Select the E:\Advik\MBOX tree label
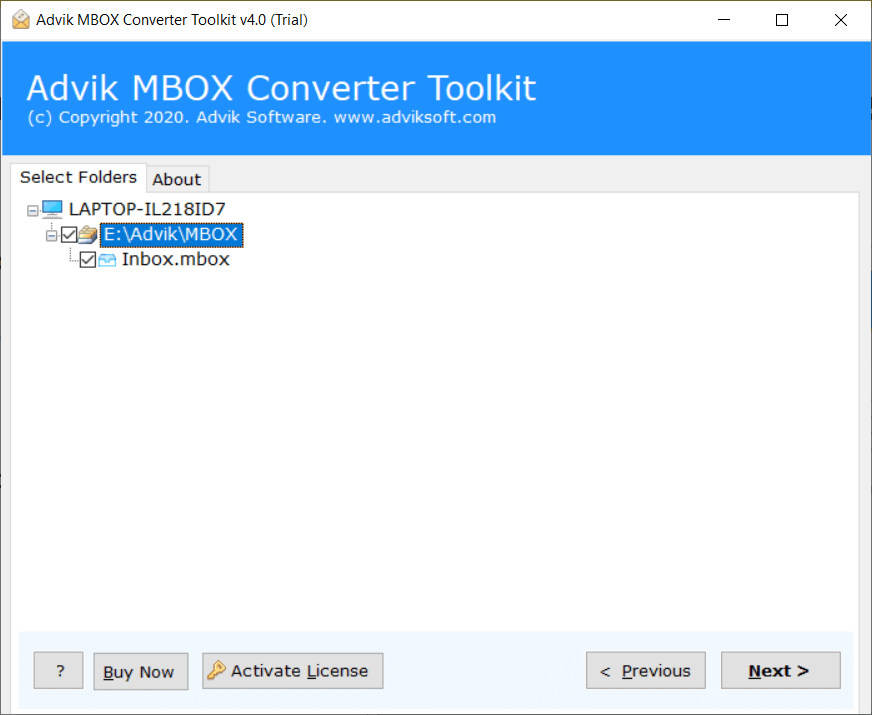The height and width of the screenshot is (715, 872). [171, 235]
